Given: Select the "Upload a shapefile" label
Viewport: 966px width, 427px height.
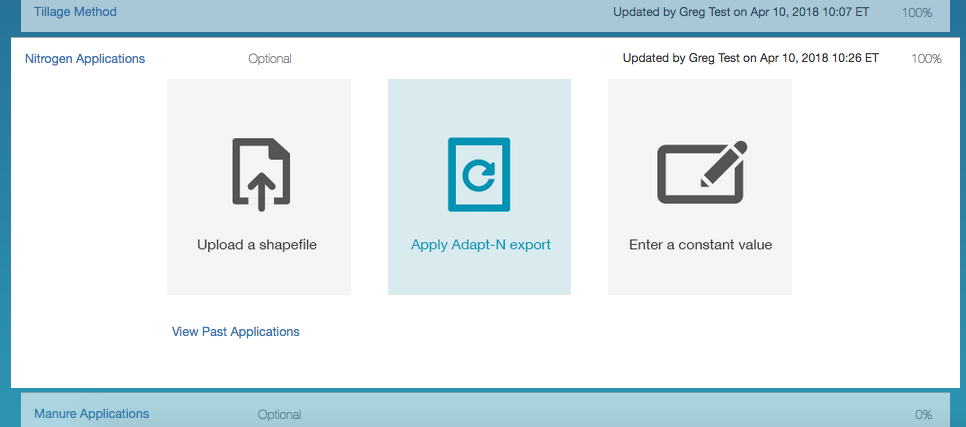Looking at the screenshot, I should [257, 244].
